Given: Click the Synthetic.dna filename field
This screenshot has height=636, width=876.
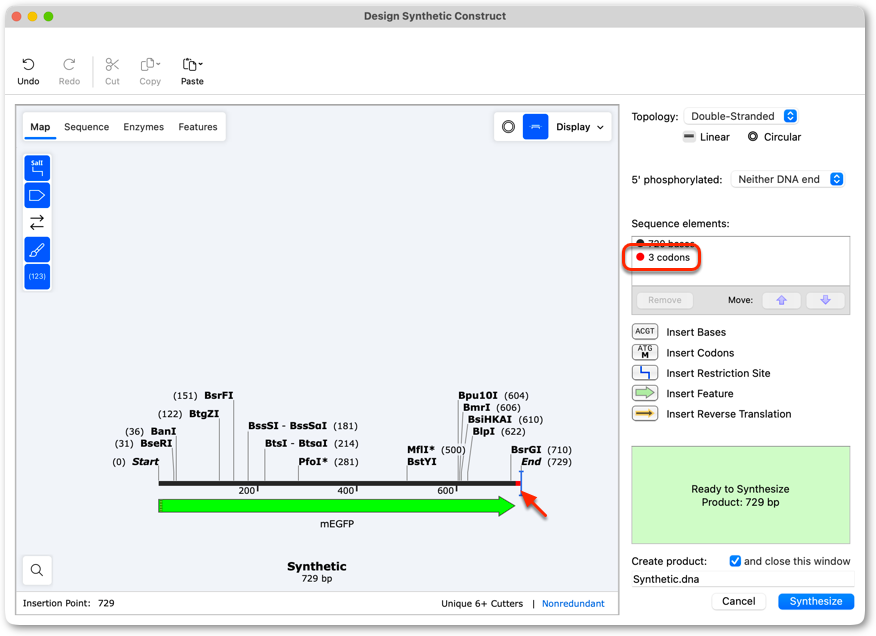Looking at the screenshot, I should tap(742, 580).
